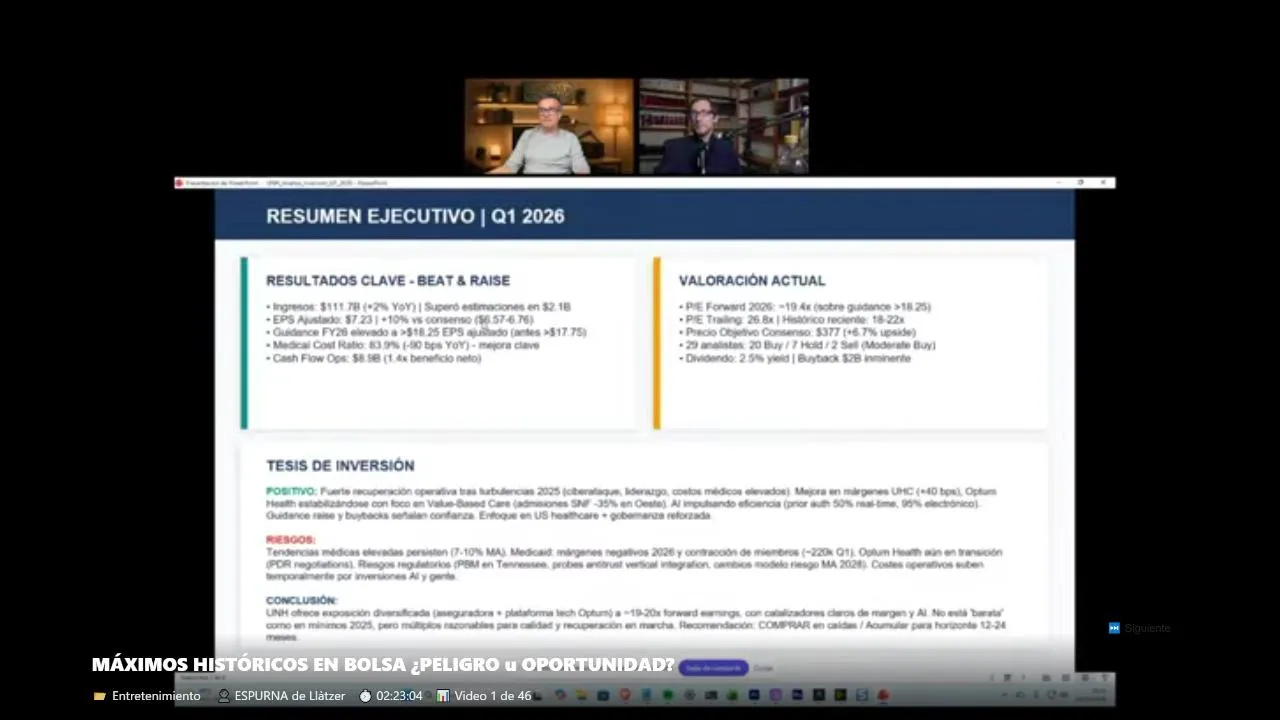Image resolution: width=1280 pixels, height=720 pixels.
Task: Click the Cash Flow Ops: $8.9B bullet line
Action: (x=374, y=358)
